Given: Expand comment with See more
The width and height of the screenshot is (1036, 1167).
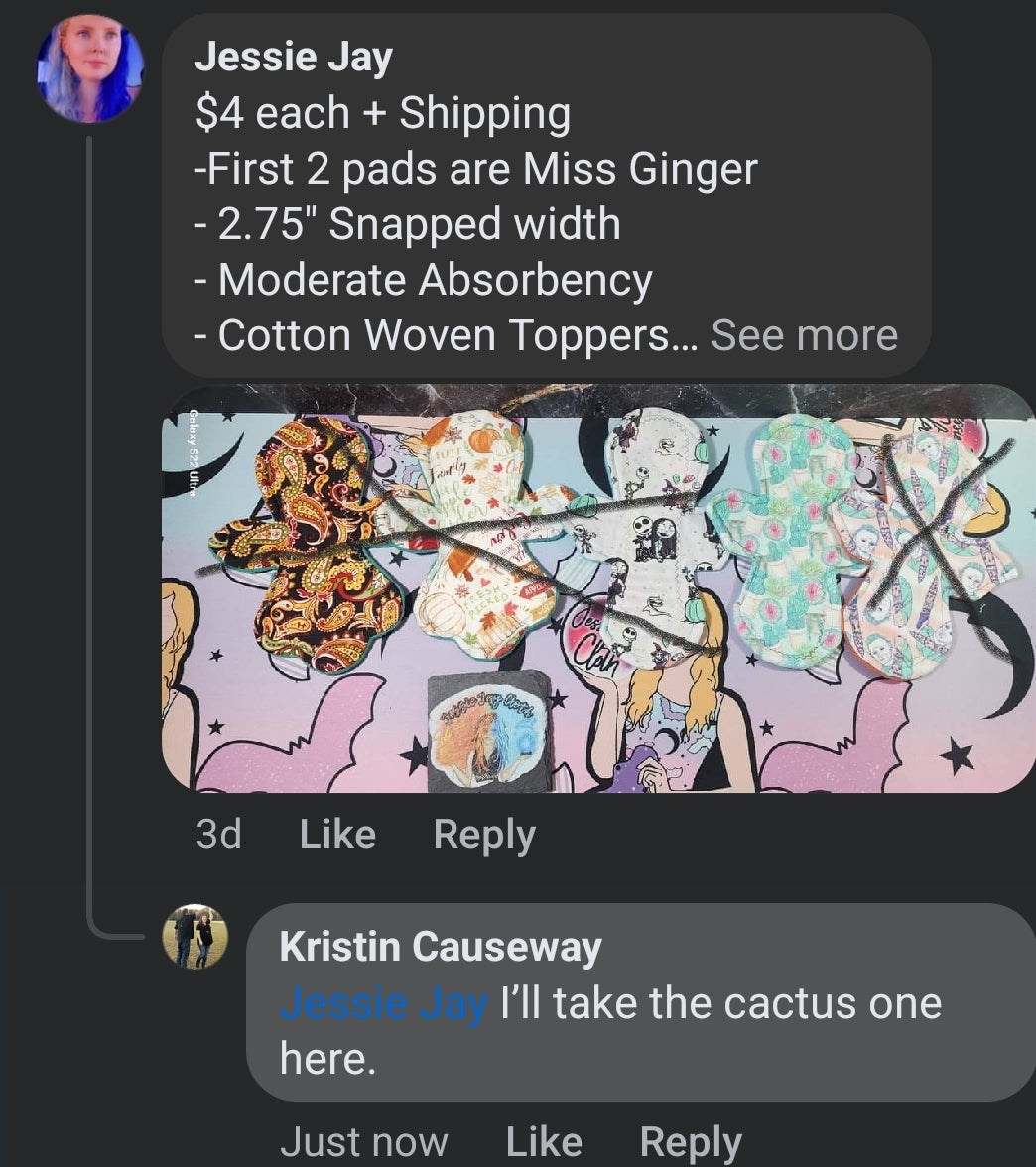Looking at the screenshot, I should [x=804, y=335].
